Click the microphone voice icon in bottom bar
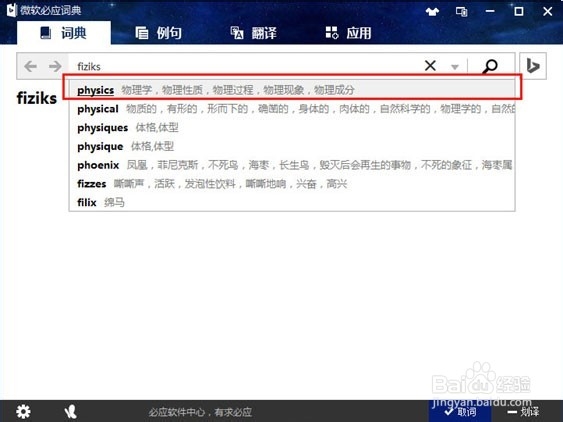This screenshot has height=422, width=563. click(x=70, y=412)
